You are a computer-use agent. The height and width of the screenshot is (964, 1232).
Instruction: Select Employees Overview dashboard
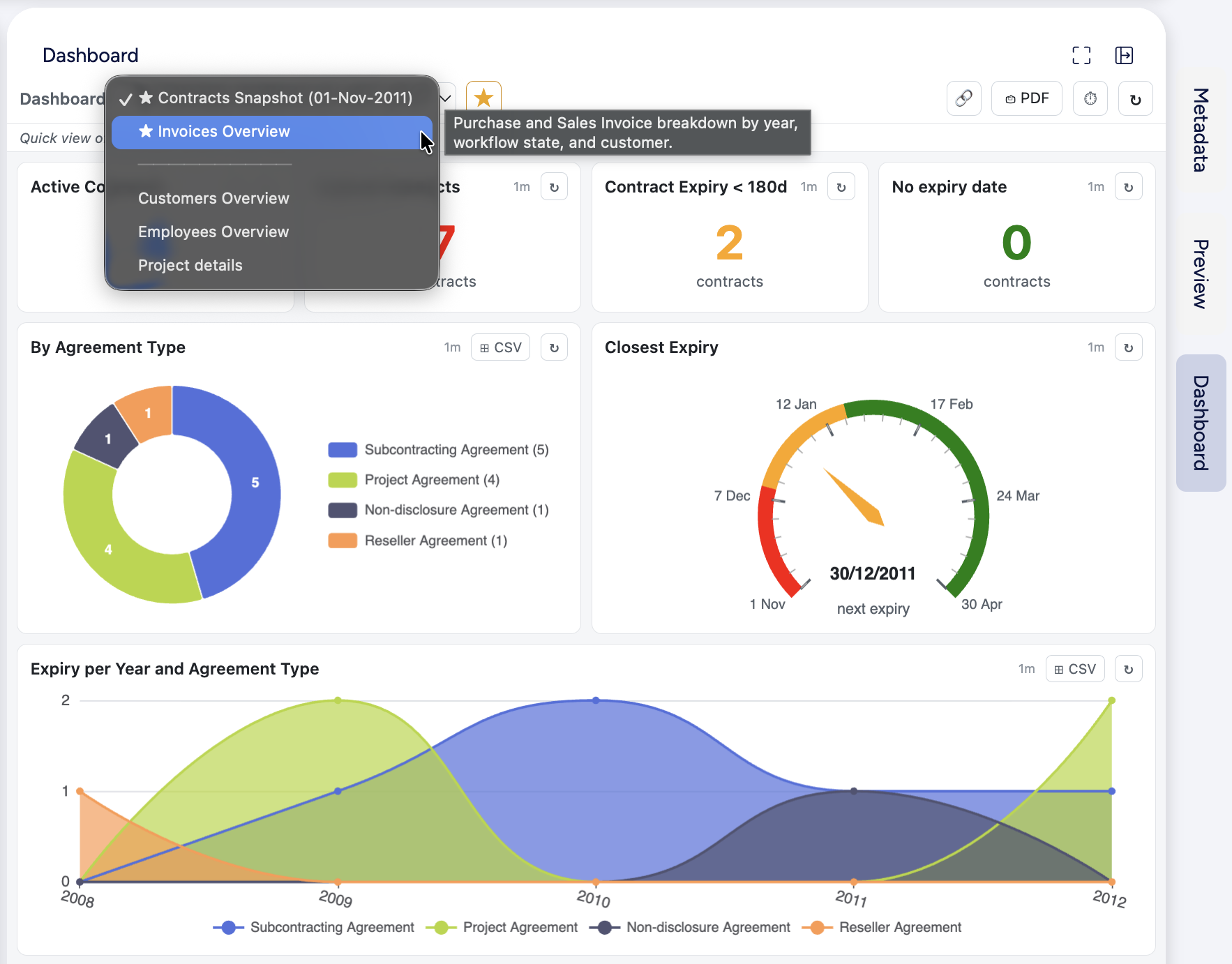click(x=272, y=232)
